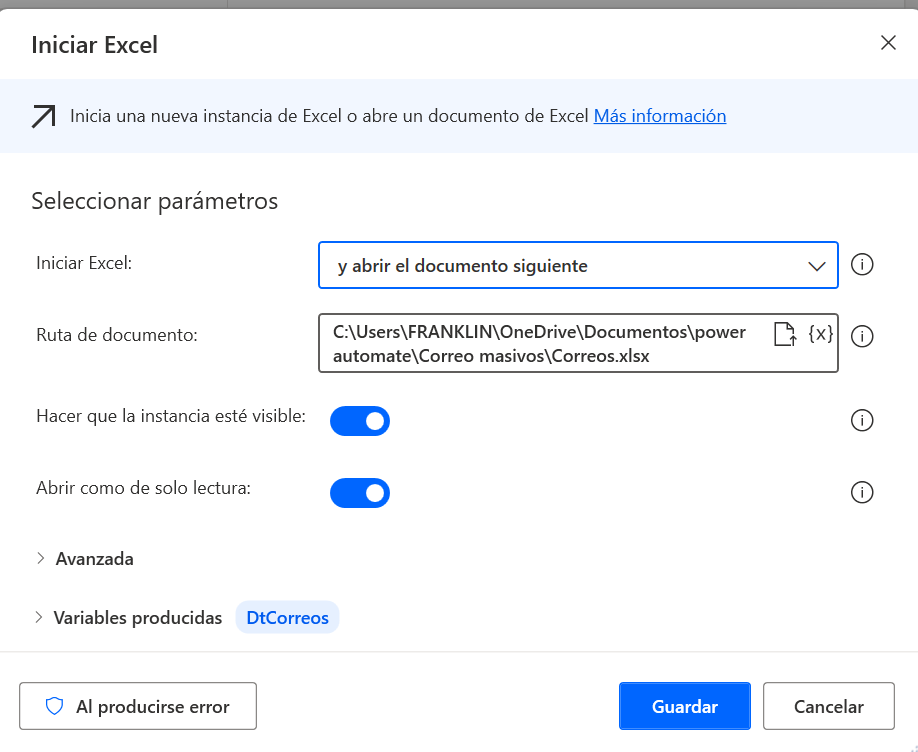
Task: Click the dialog title 'Iniciar Excel'
Action: pos(95,45)
